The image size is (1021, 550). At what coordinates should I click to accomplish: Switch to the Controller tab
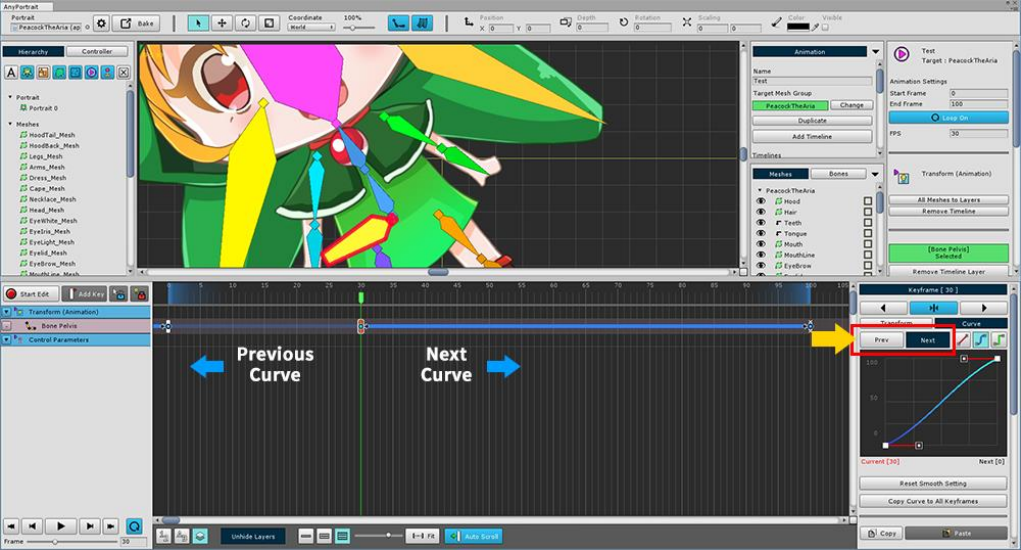(97, 51)
